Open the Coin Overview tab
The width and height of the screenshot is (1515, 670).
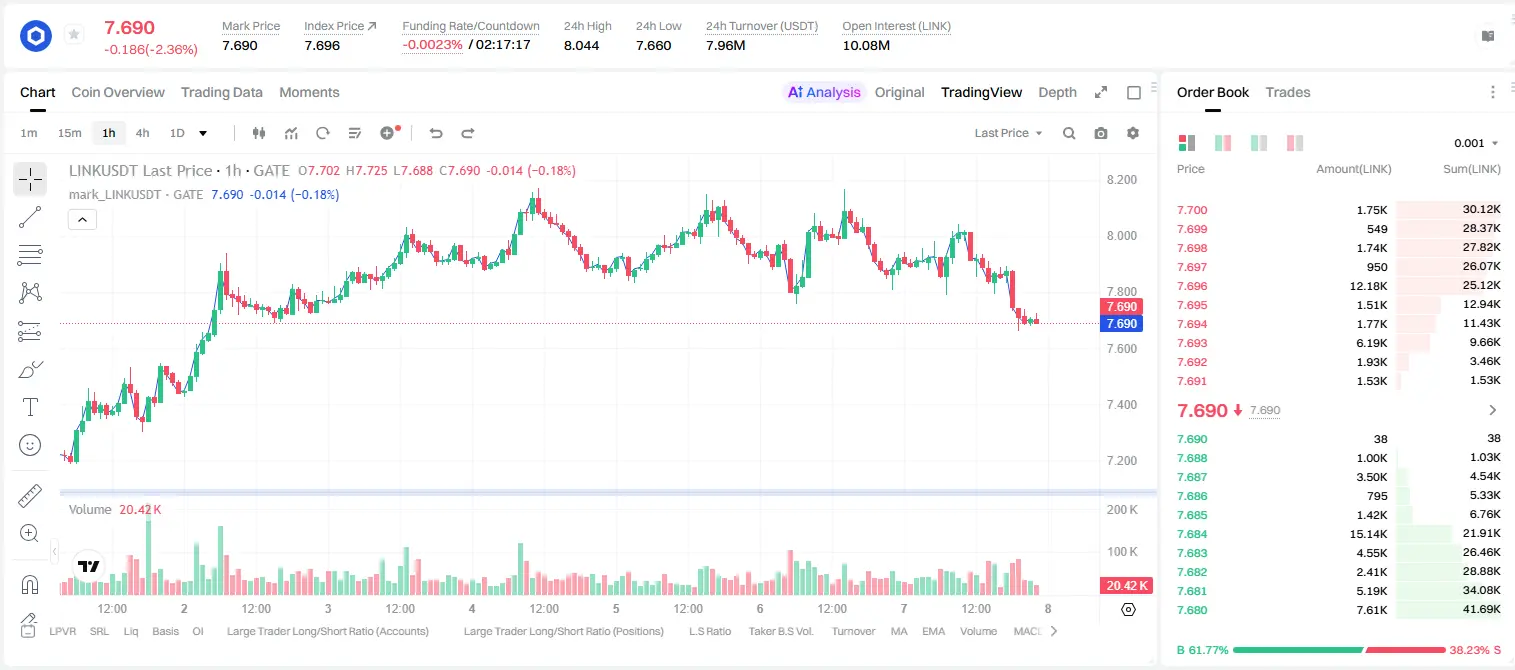[118, 92]
